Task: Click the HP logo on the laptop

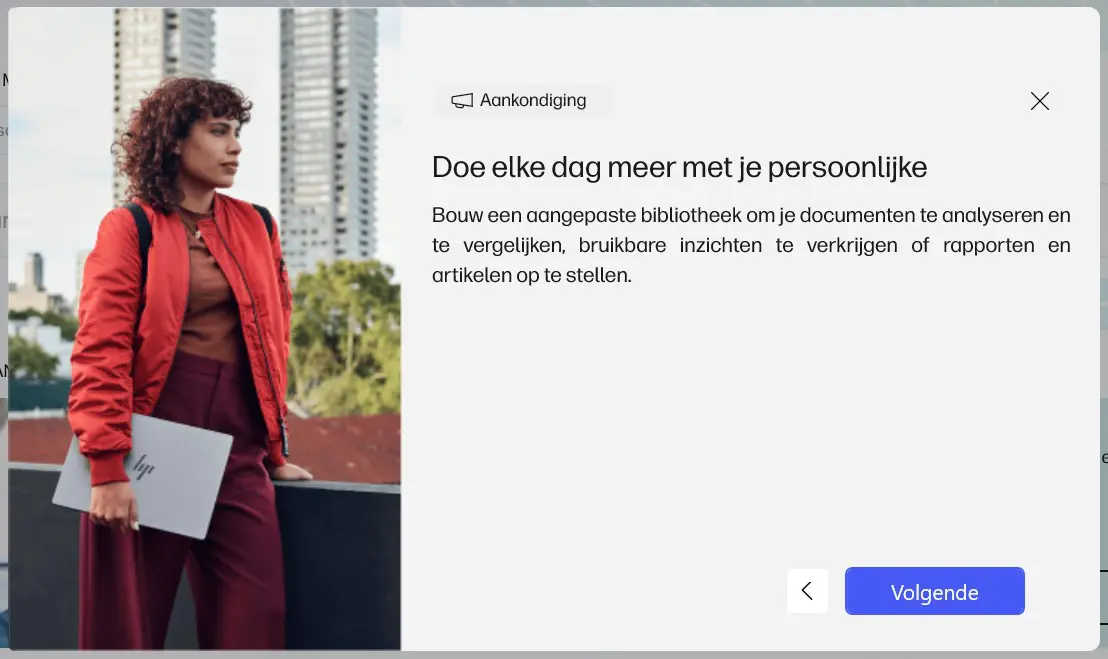Action: click(144, 466)
